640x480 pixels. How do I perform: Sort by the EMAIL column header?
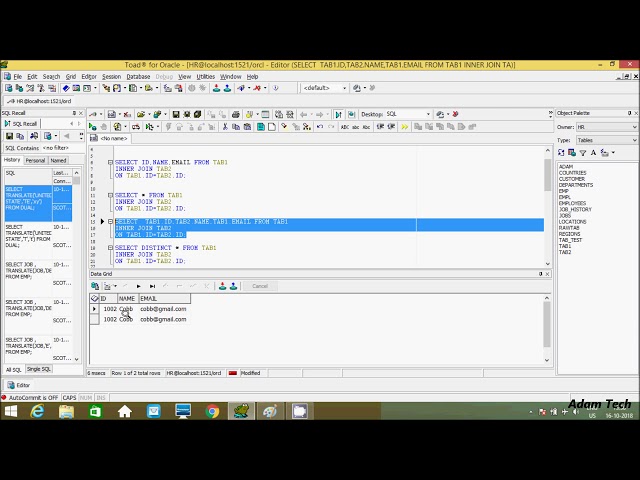coord(164,299)
